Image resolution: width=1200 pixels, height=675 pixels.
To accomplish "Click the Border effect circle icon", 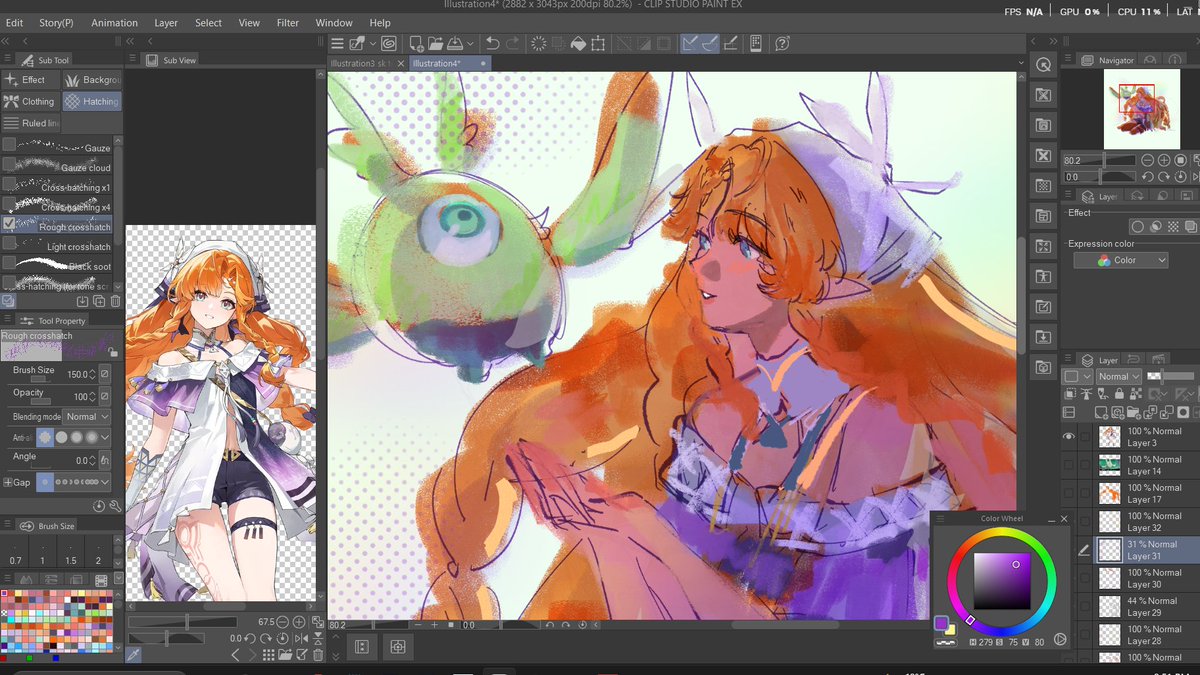I will click(1137, 227).
